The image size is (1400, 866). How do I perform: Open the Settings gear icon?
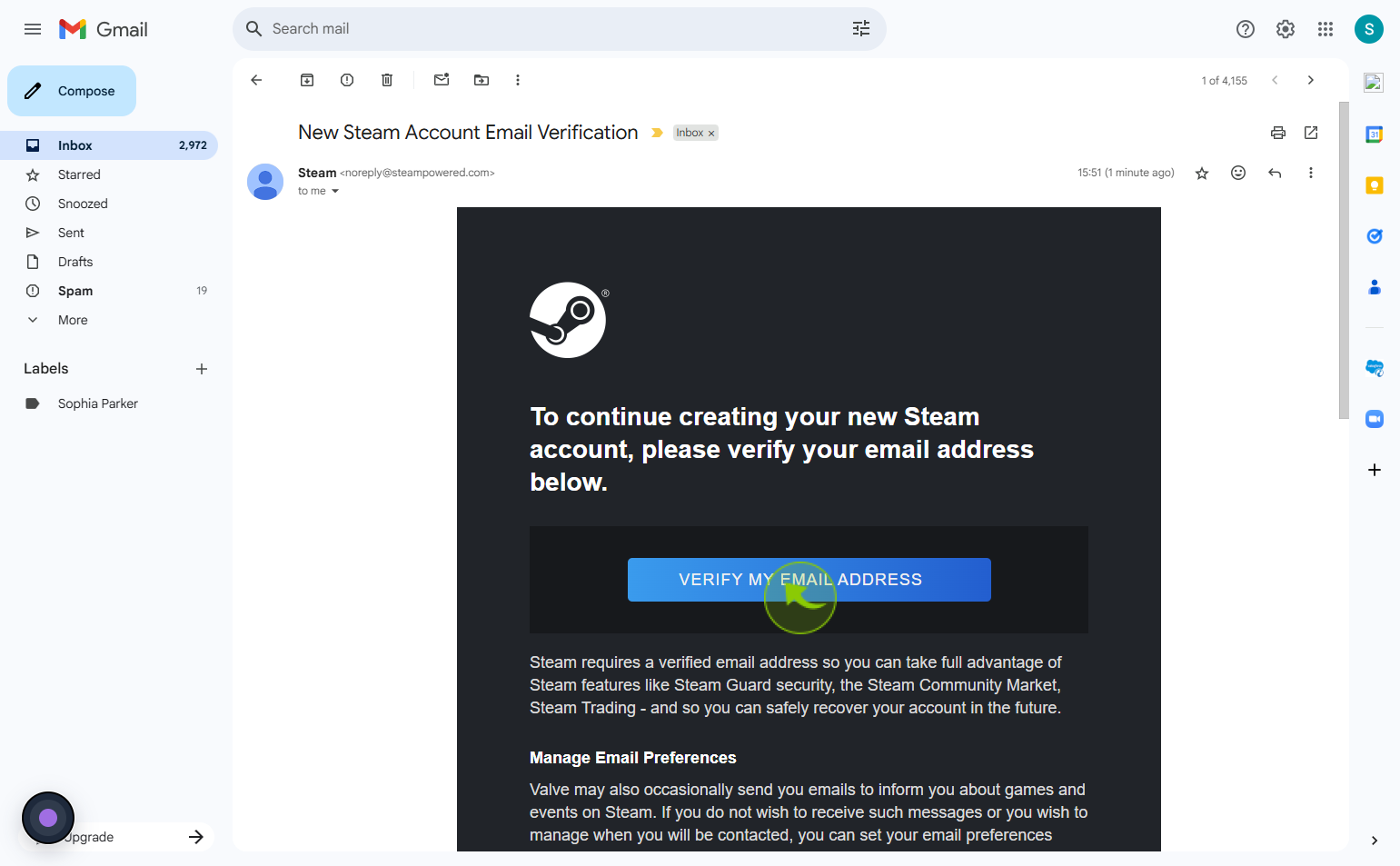tap(1286, 29)
